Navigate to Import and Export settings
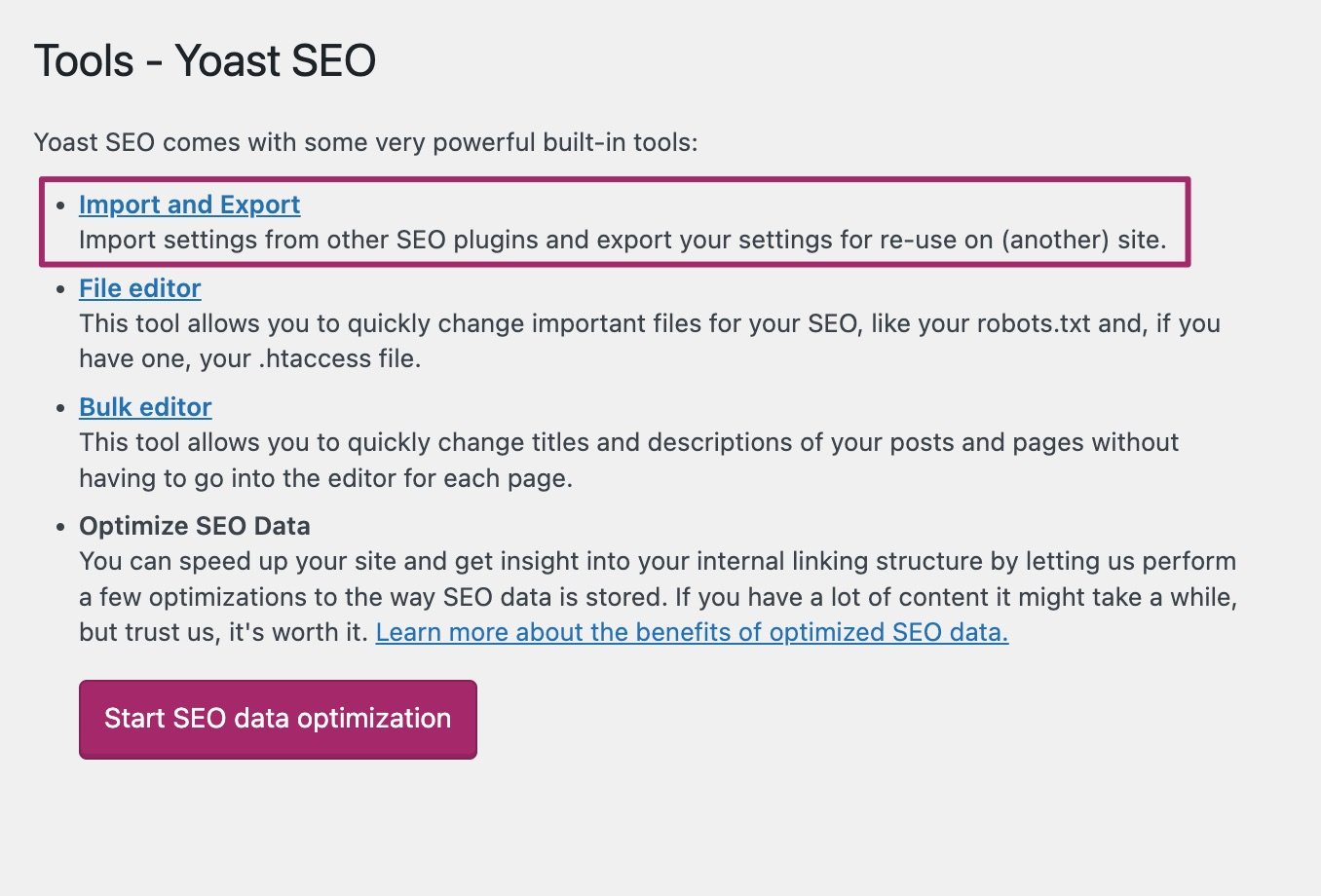 click(x=189, y=205)
